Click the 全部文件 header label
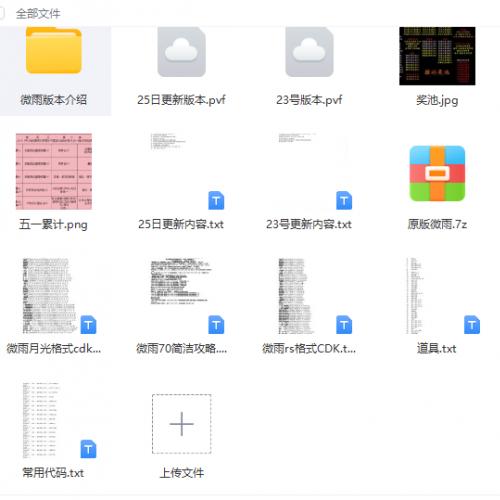 click(38, 14)
